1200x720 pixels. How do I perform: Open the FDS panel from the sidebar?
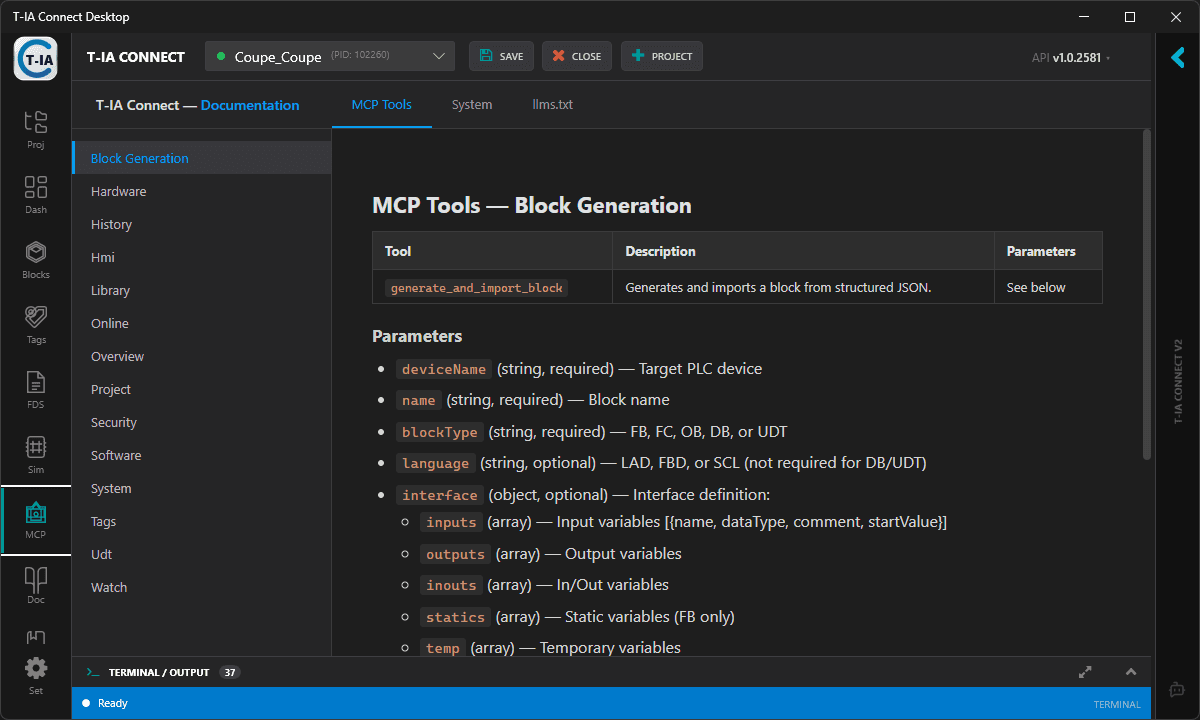(36, 390)
